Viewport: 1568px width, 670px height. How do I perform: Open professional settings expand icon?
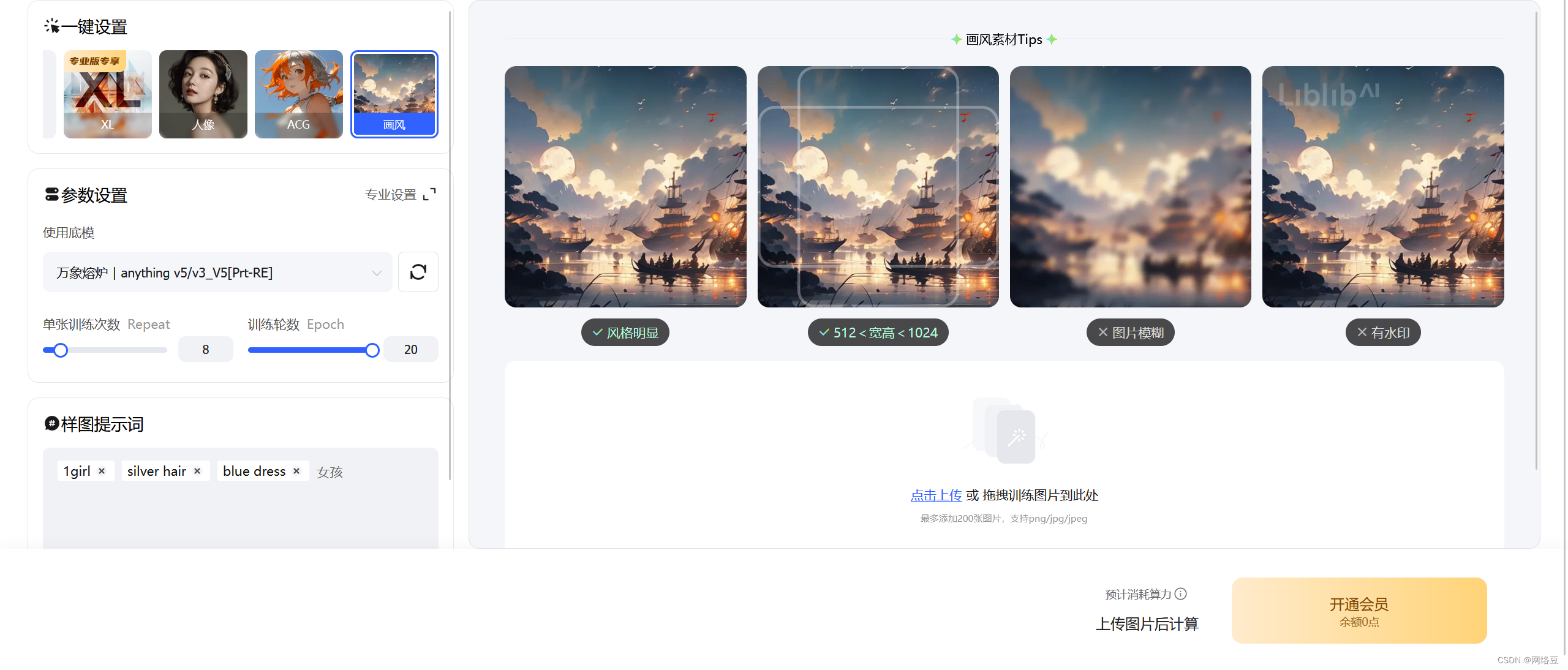pyautogui.click(x=430, y=194)
